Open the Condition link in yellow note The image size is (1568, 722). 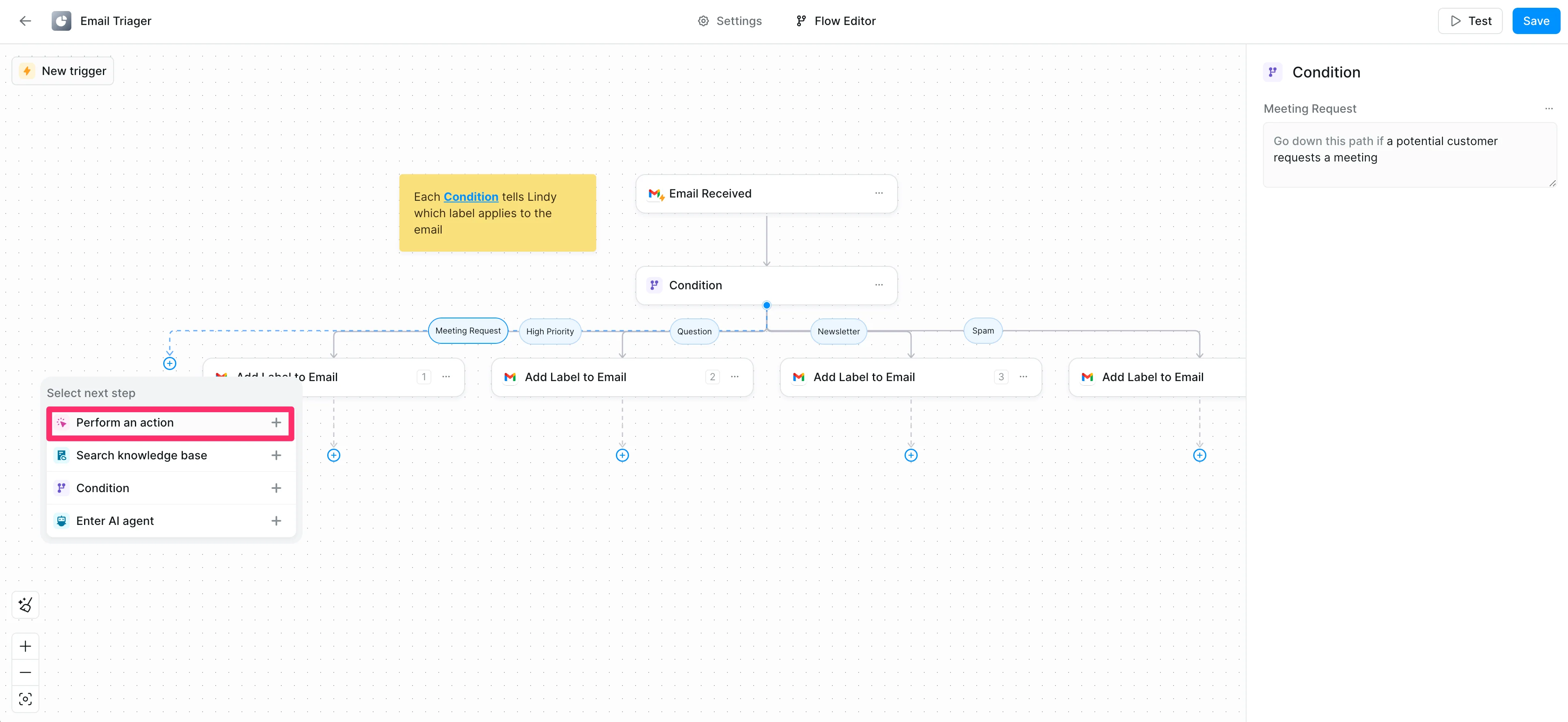(470, 196)
